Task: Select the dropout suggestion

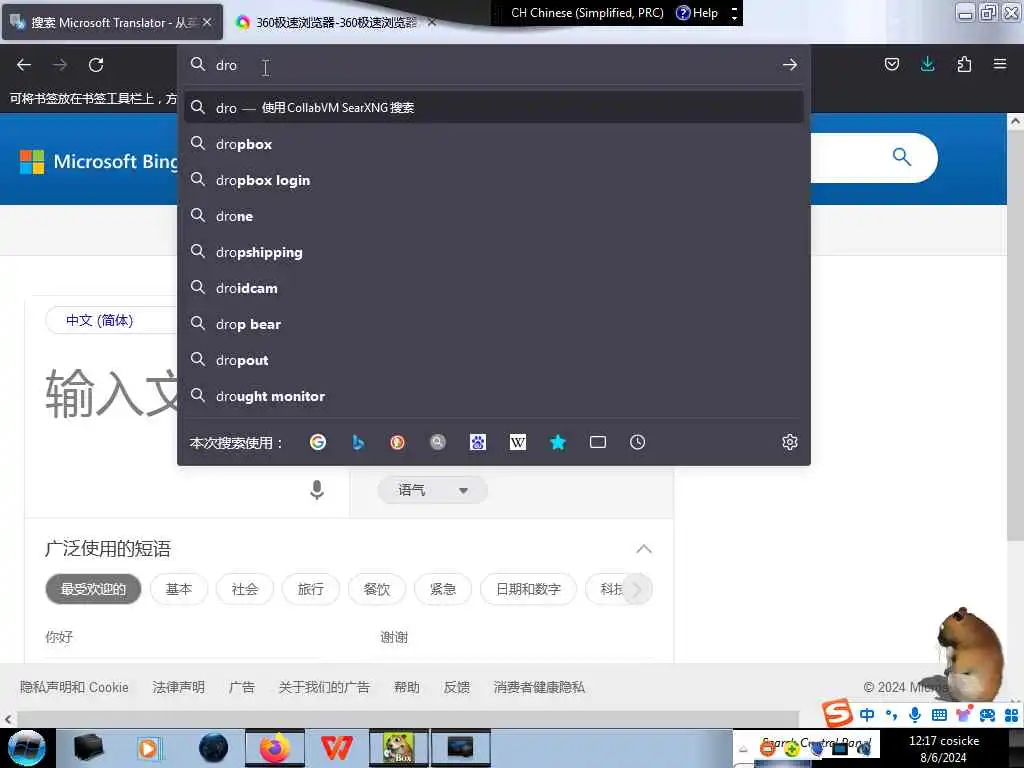Action: [x=494, y=360]
